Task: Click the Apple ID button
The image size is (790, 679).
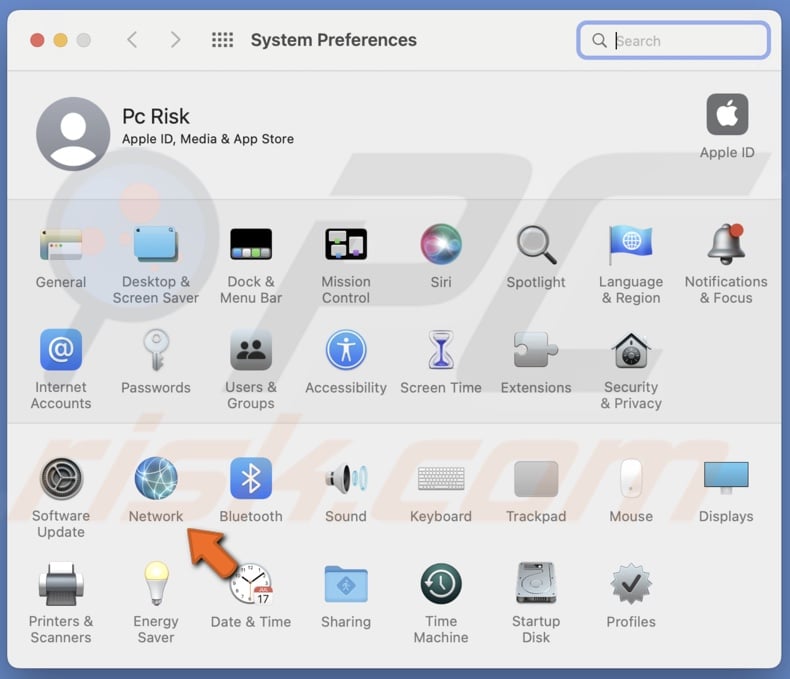Action: 727,116
